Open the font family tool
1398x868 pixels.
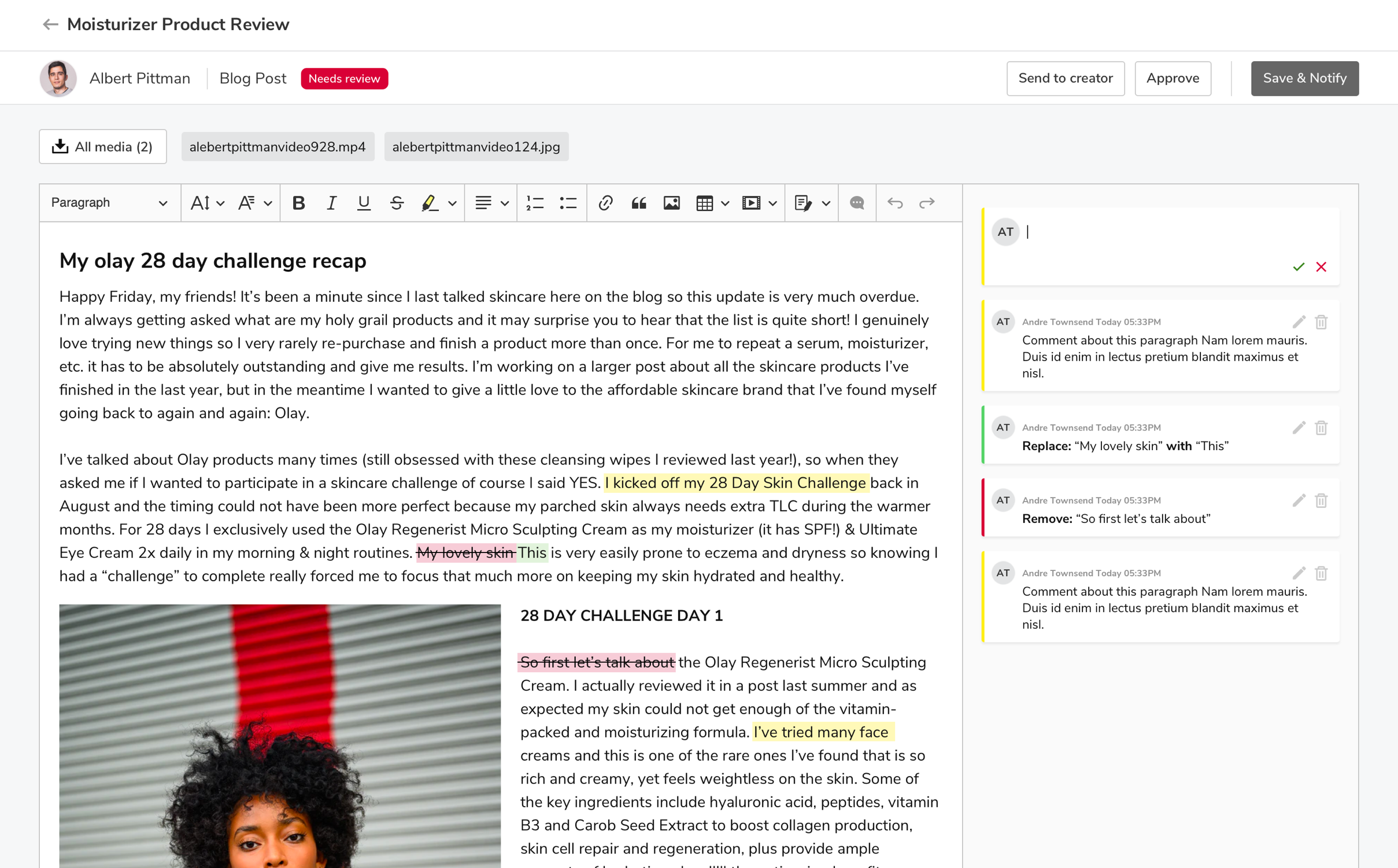click(247, 203)
